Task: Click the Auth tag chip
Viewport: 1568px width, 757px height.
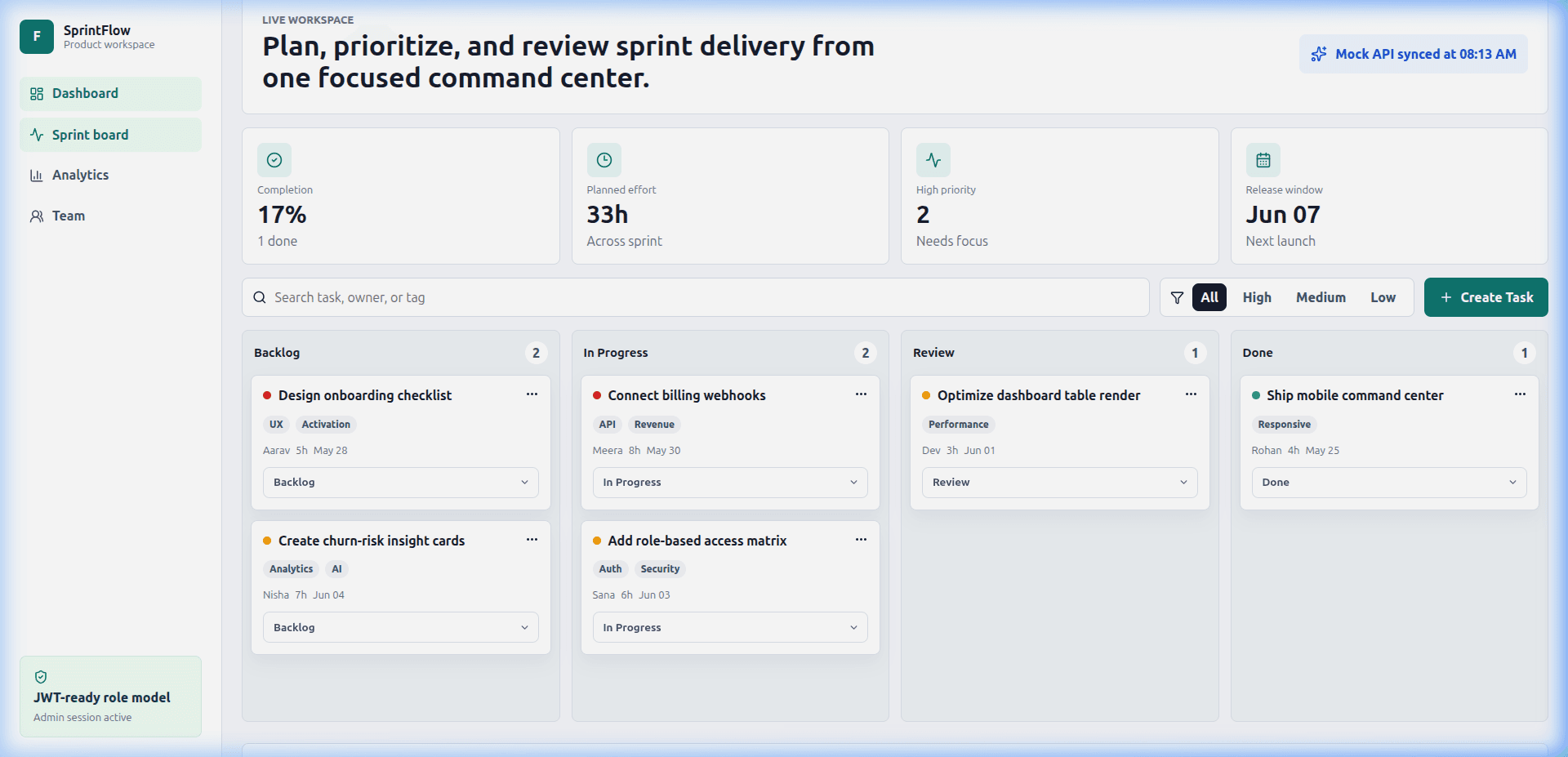Action: (x=610, y=569)
